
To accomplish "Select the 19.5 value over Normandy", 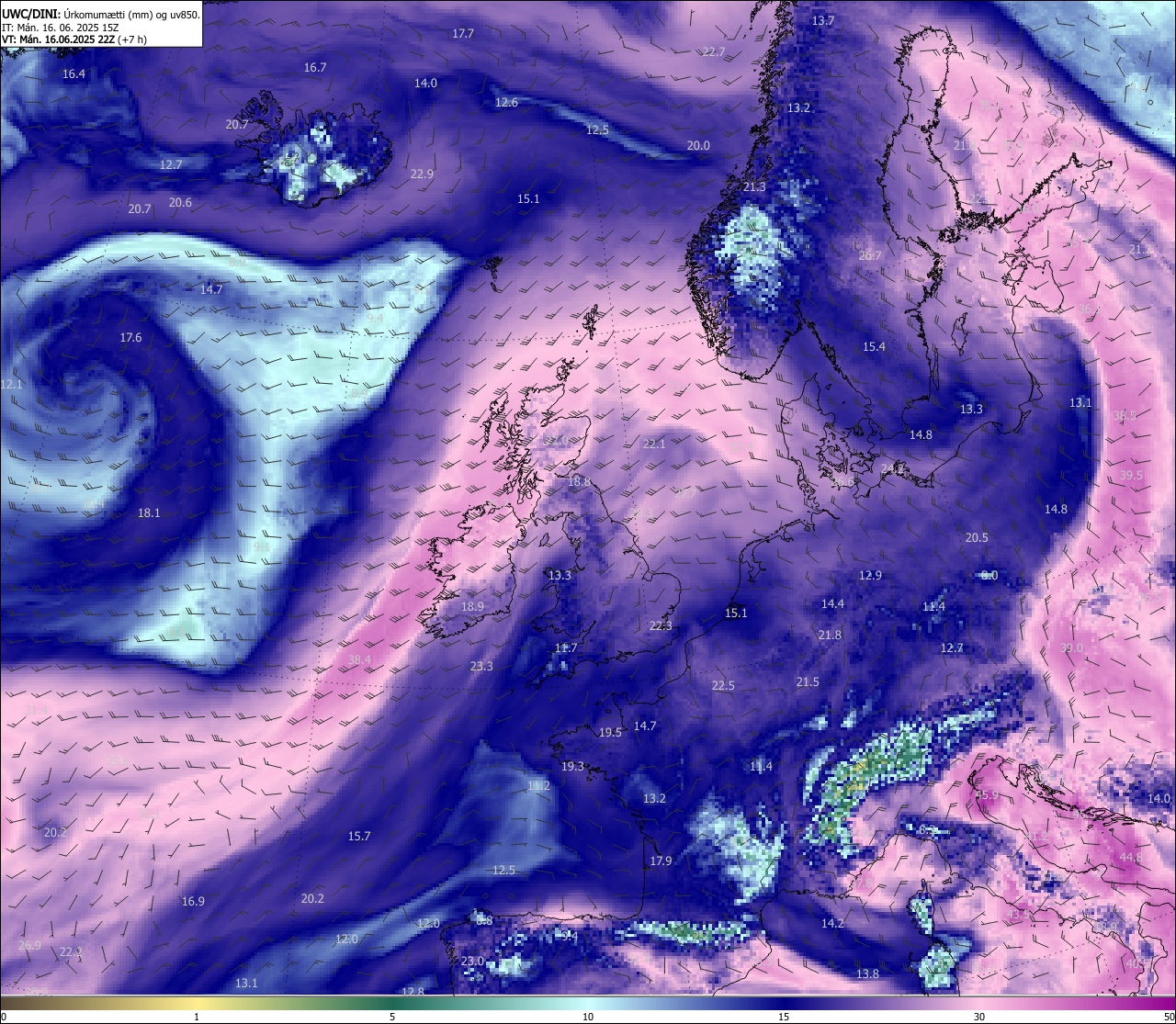I will 610,732.
